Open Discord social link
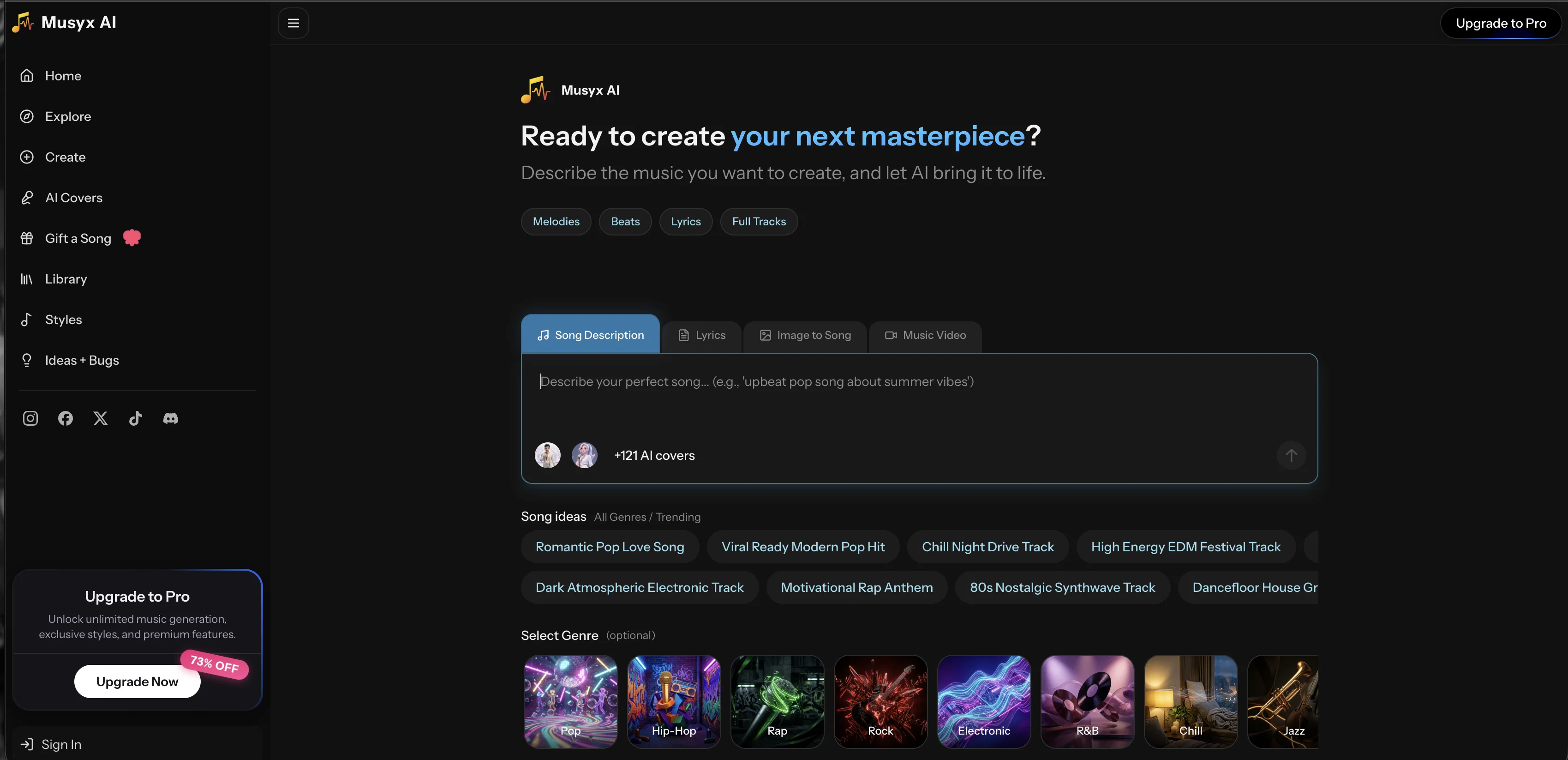Viewport: 1568px width, 760px height. pos(170,418)
